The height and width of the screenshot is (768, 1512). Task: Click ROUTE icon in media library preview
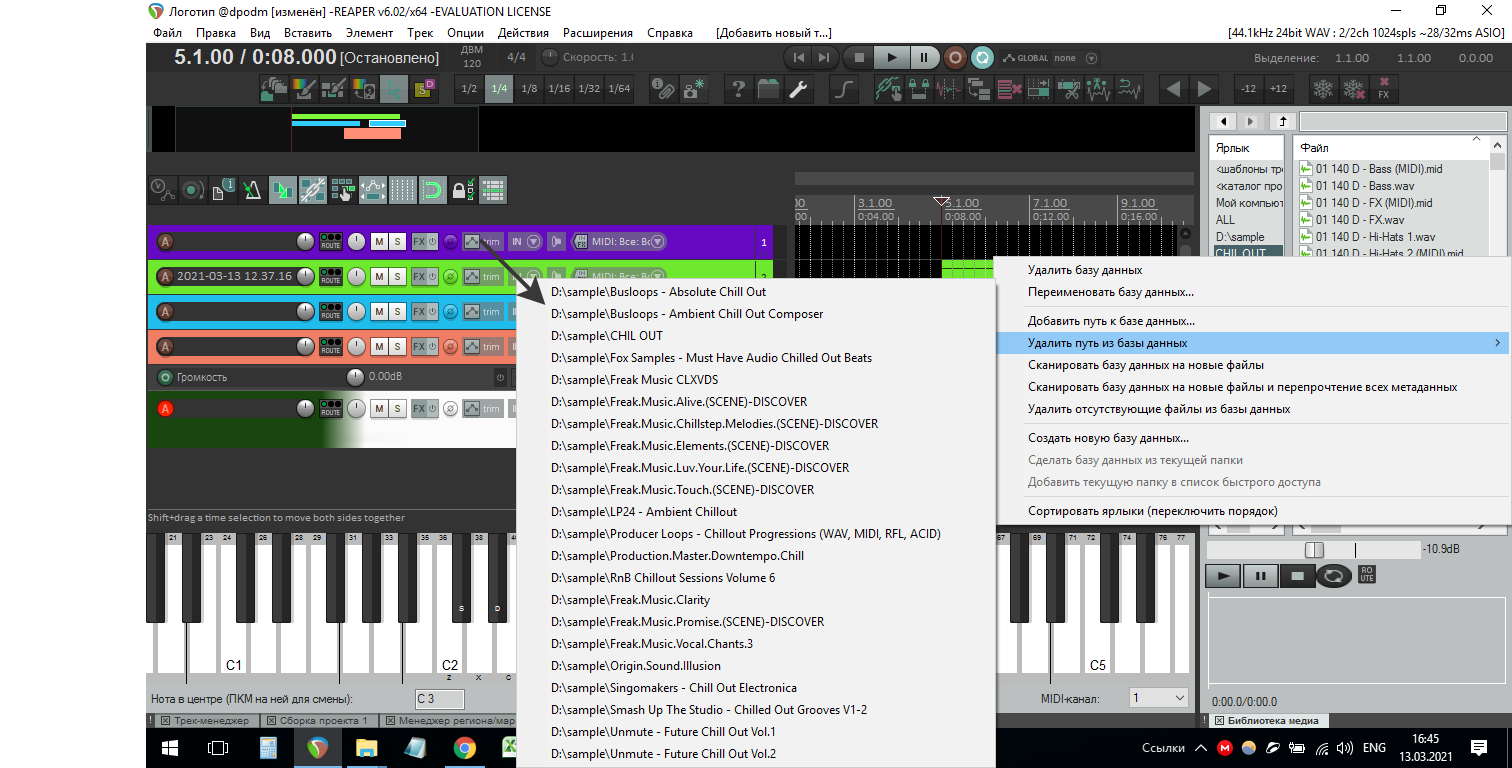click(x=1367, y=575)
